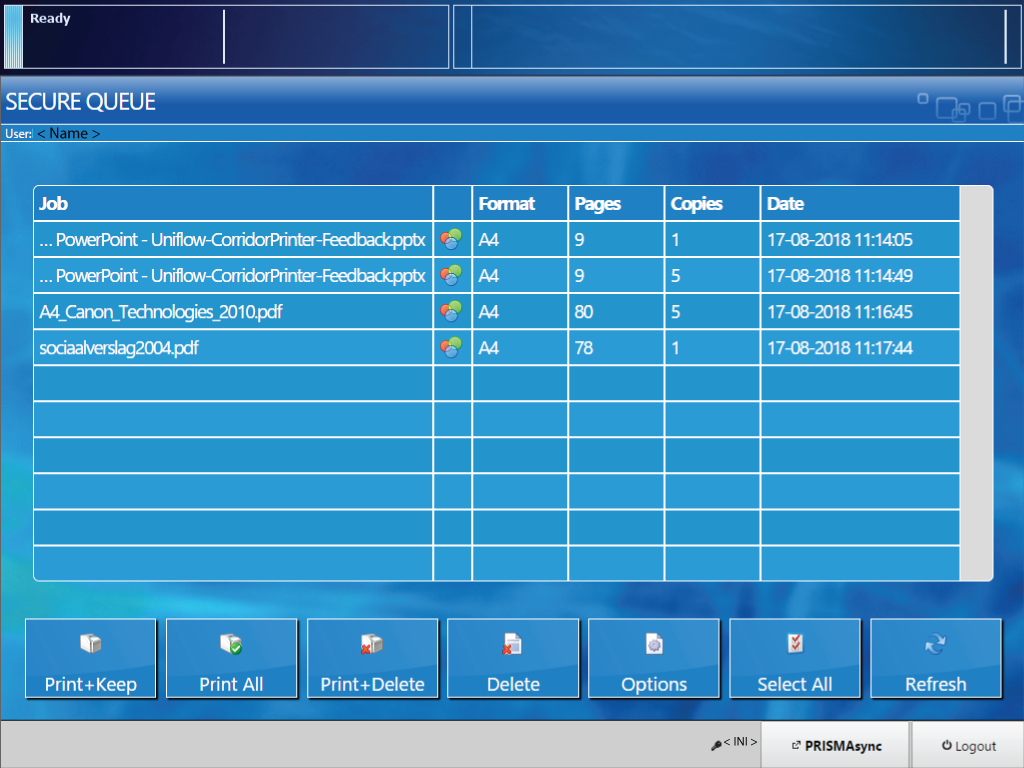
Task: Click the Pages column header
Action: (x=616, y=204)
